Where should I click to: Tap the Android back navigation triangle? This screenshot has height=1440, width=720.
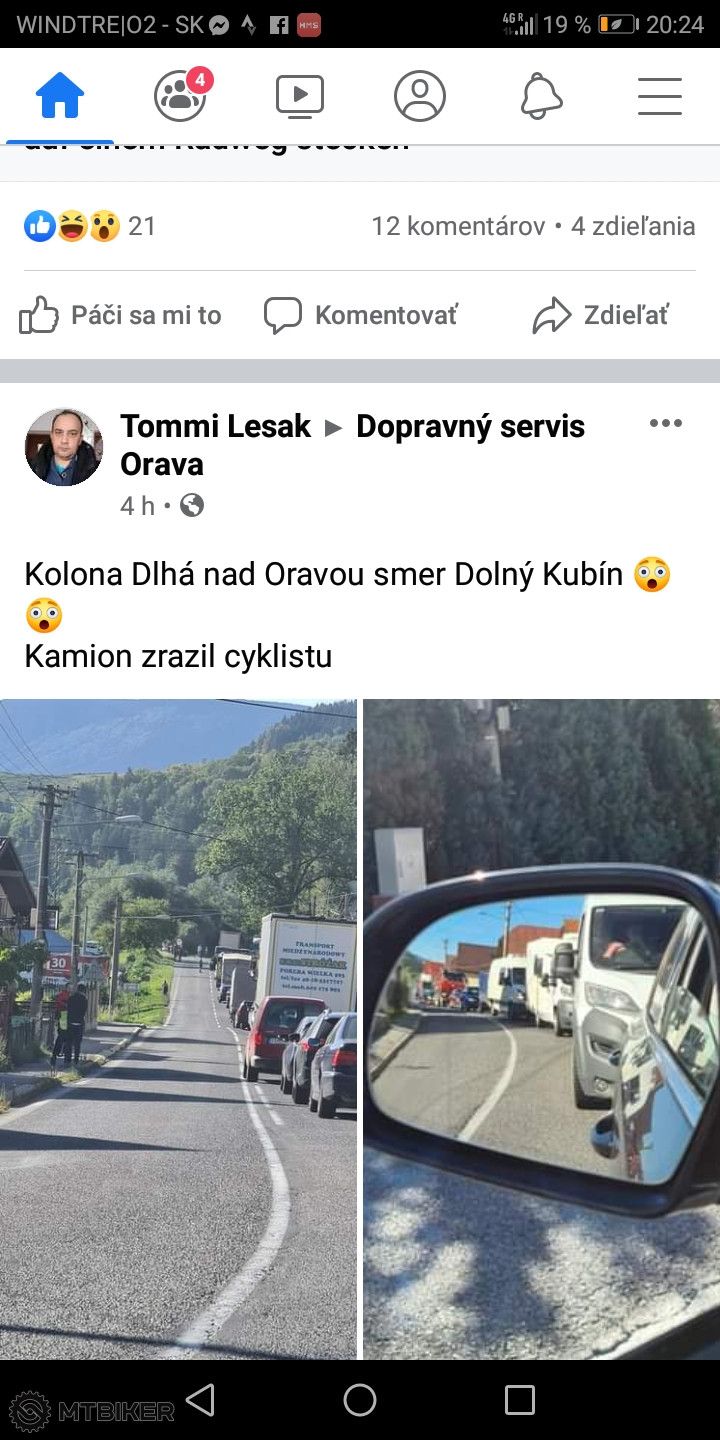pyautogui.click(x=201, y=1400)
